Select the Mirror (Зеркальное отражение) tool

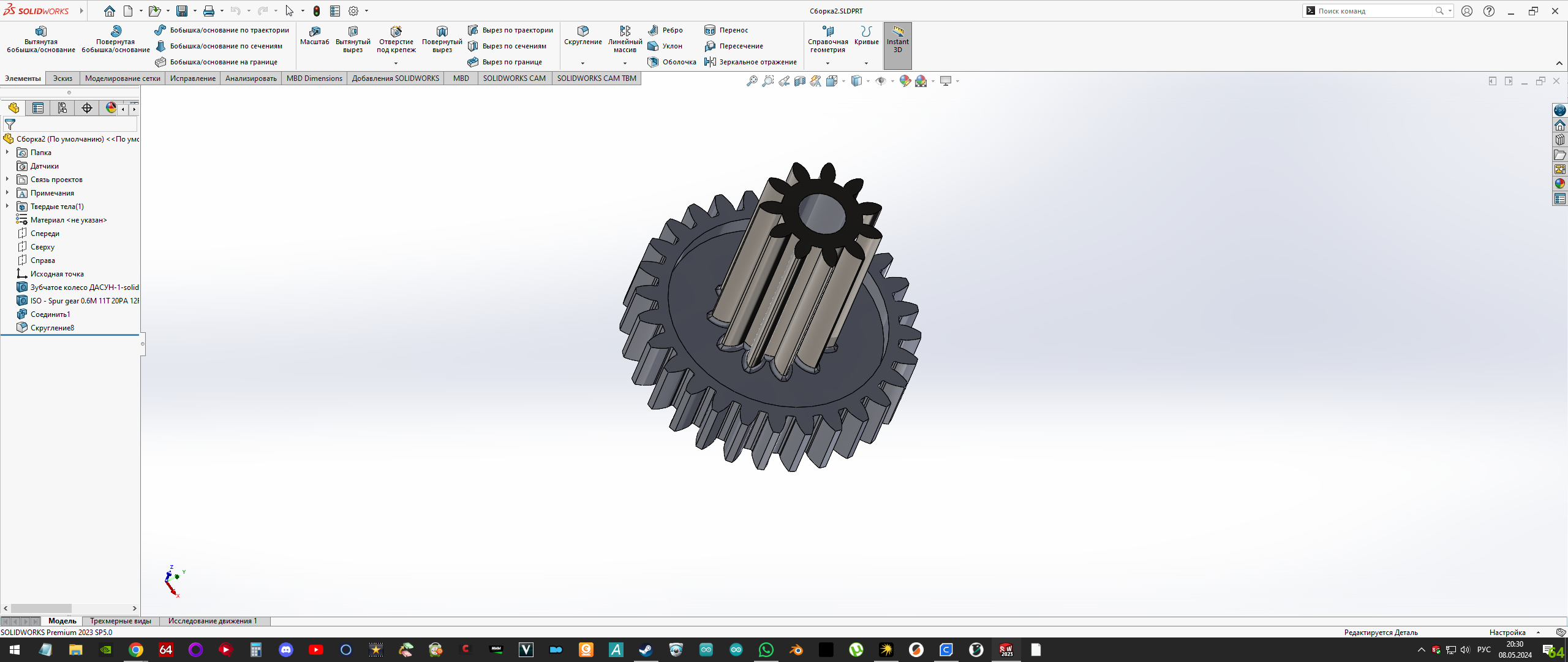pyautogui.click(x=751, y=62)
